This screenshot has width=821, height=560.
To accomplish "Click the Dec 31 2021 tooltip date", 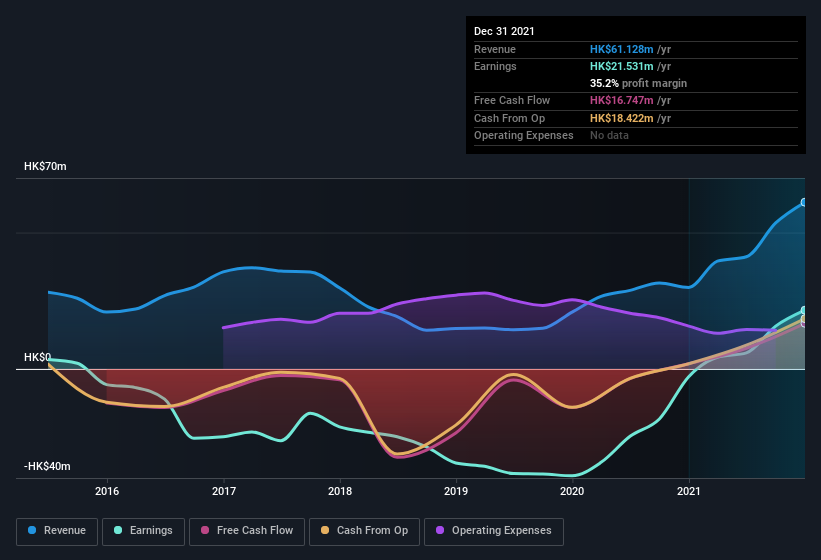I will point(504,31).
